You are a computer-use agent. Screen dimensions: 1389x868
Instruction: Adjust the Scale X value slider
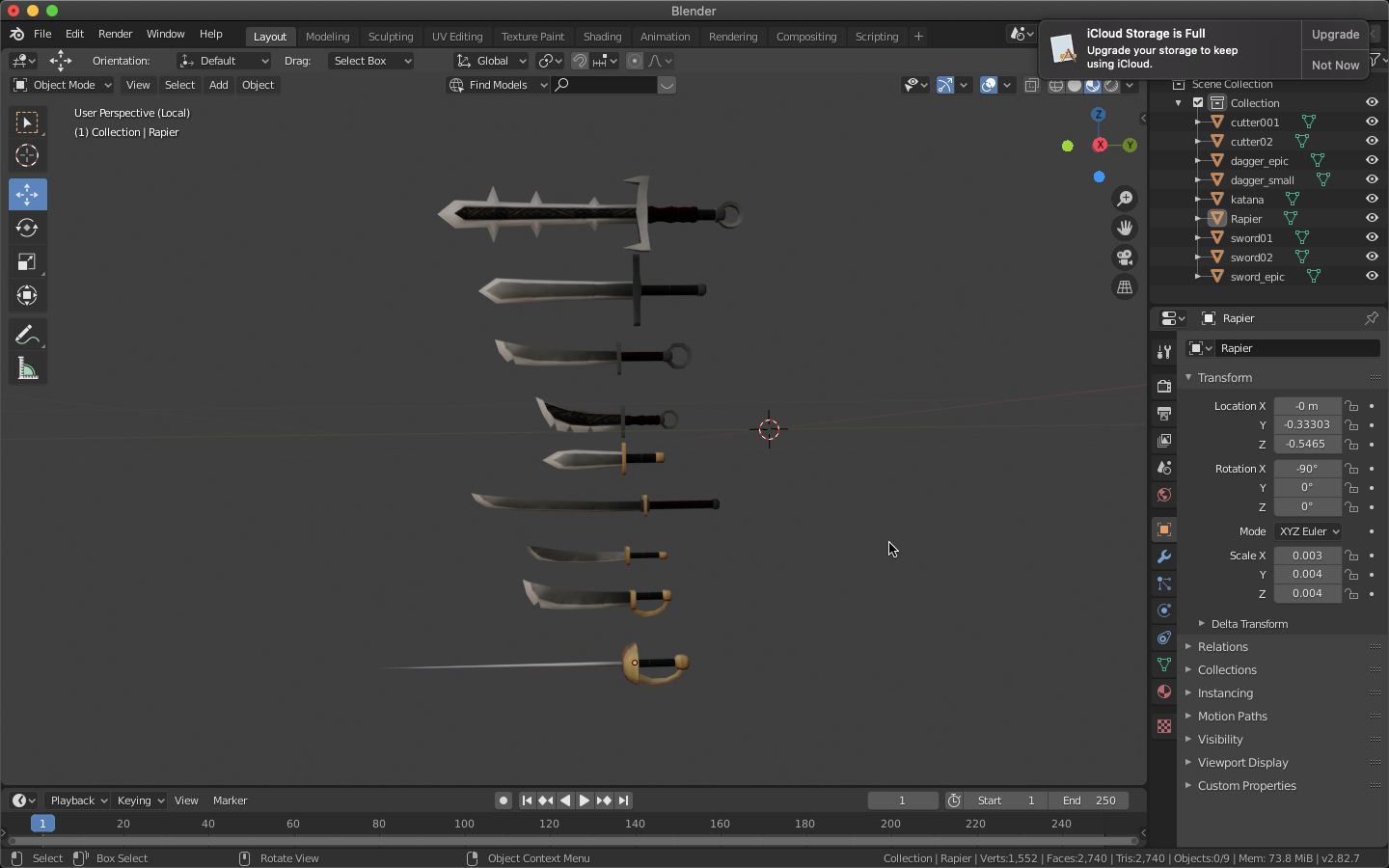pos(1307,556)
